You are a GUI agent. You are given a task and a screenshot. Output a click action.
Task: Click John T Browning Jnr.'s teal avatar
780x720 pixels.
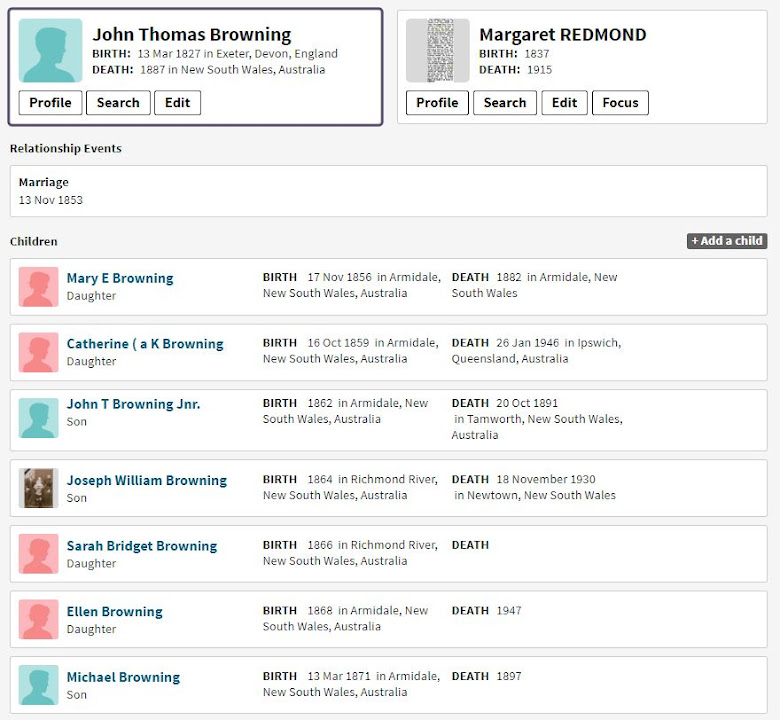point(38,418)
